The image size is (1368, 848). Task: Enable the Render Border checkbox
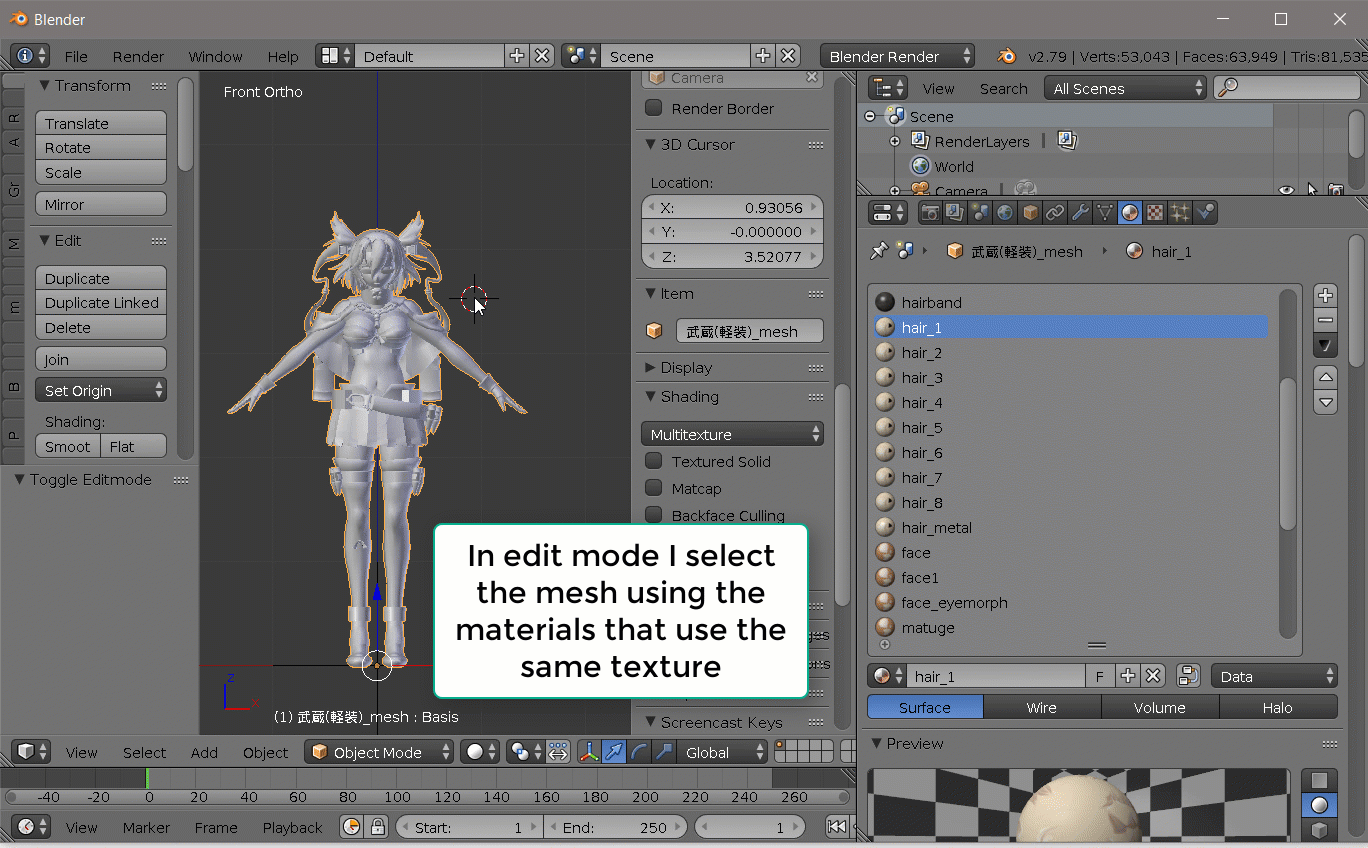[x=654, y=108]
